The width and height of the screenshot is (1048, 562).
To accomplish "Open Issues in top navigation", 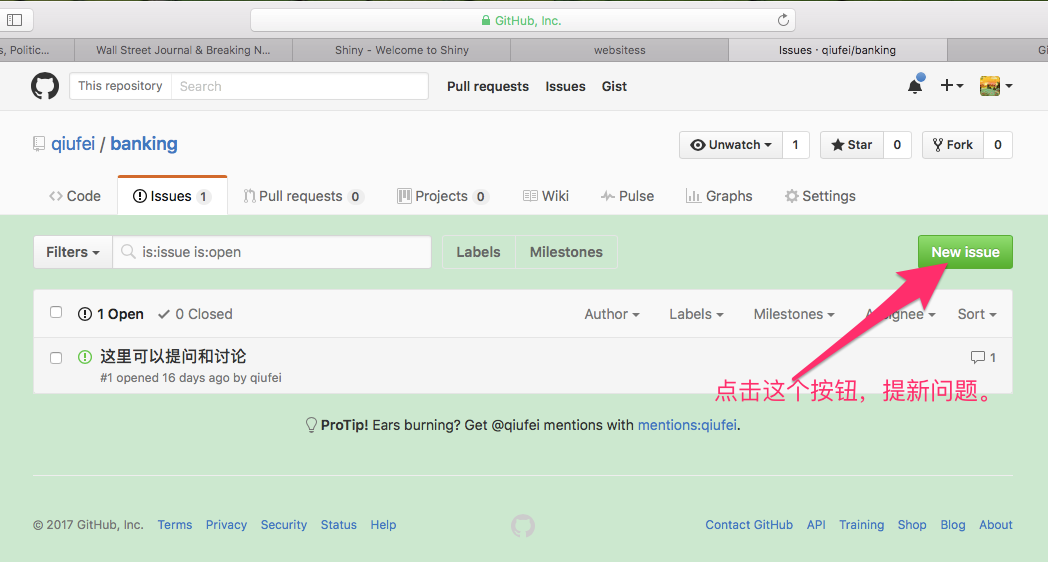I will pos(565,86).
